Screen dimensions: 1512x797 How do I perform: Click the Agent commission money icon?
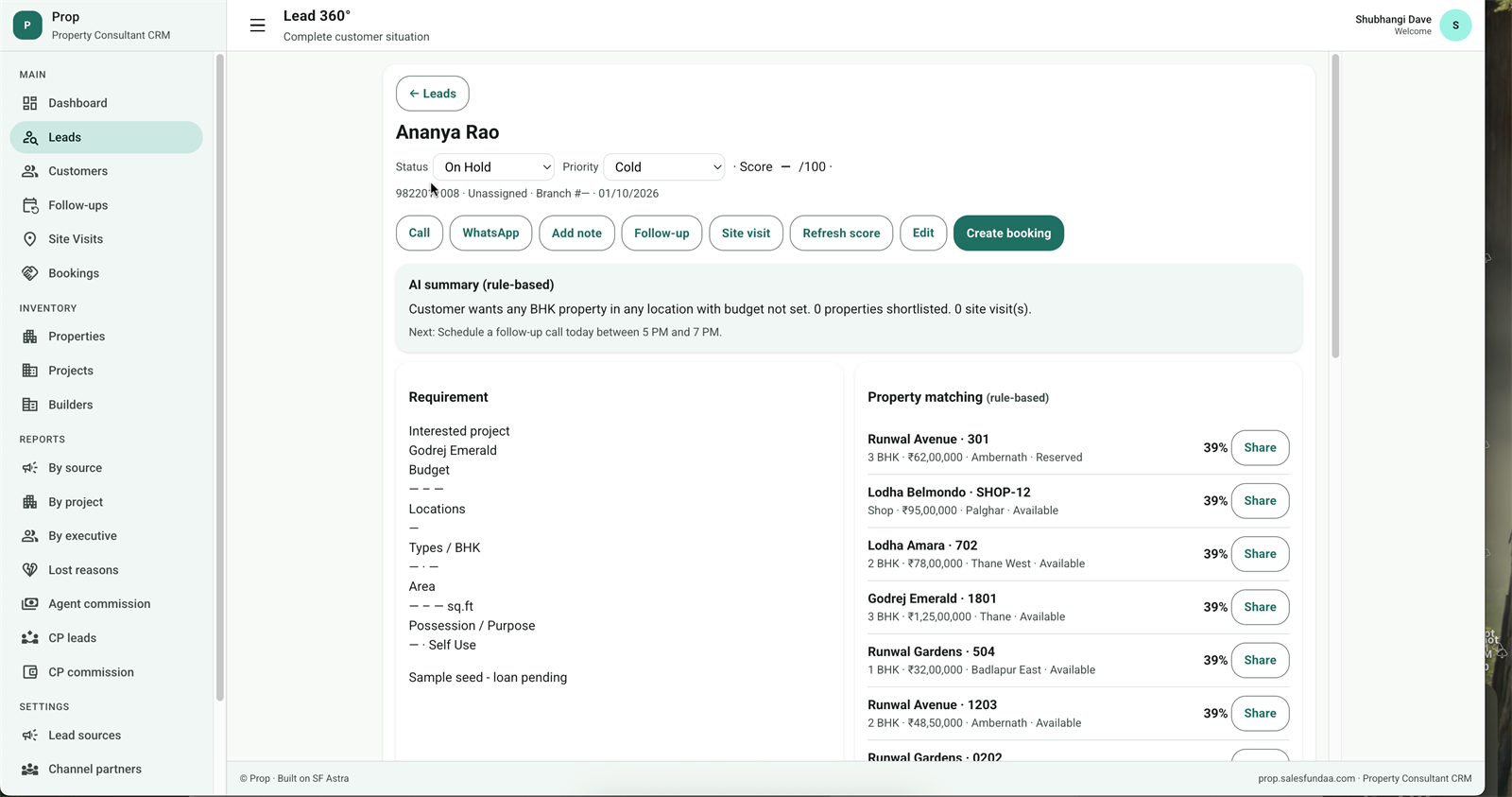[x=30, y=604]
